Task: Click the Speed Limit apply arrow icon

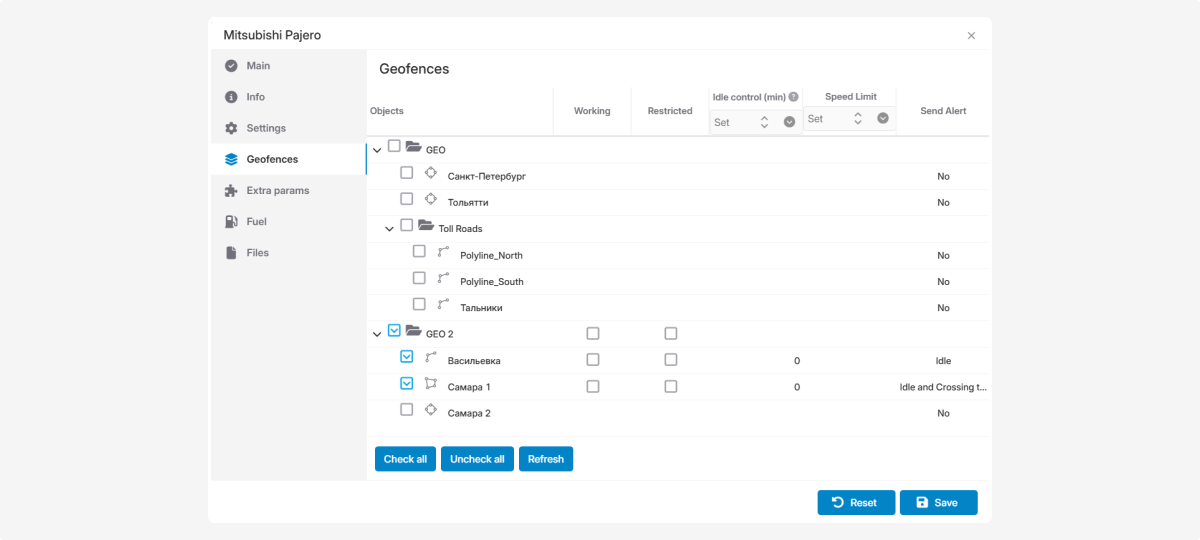Action: click(883, 118)
